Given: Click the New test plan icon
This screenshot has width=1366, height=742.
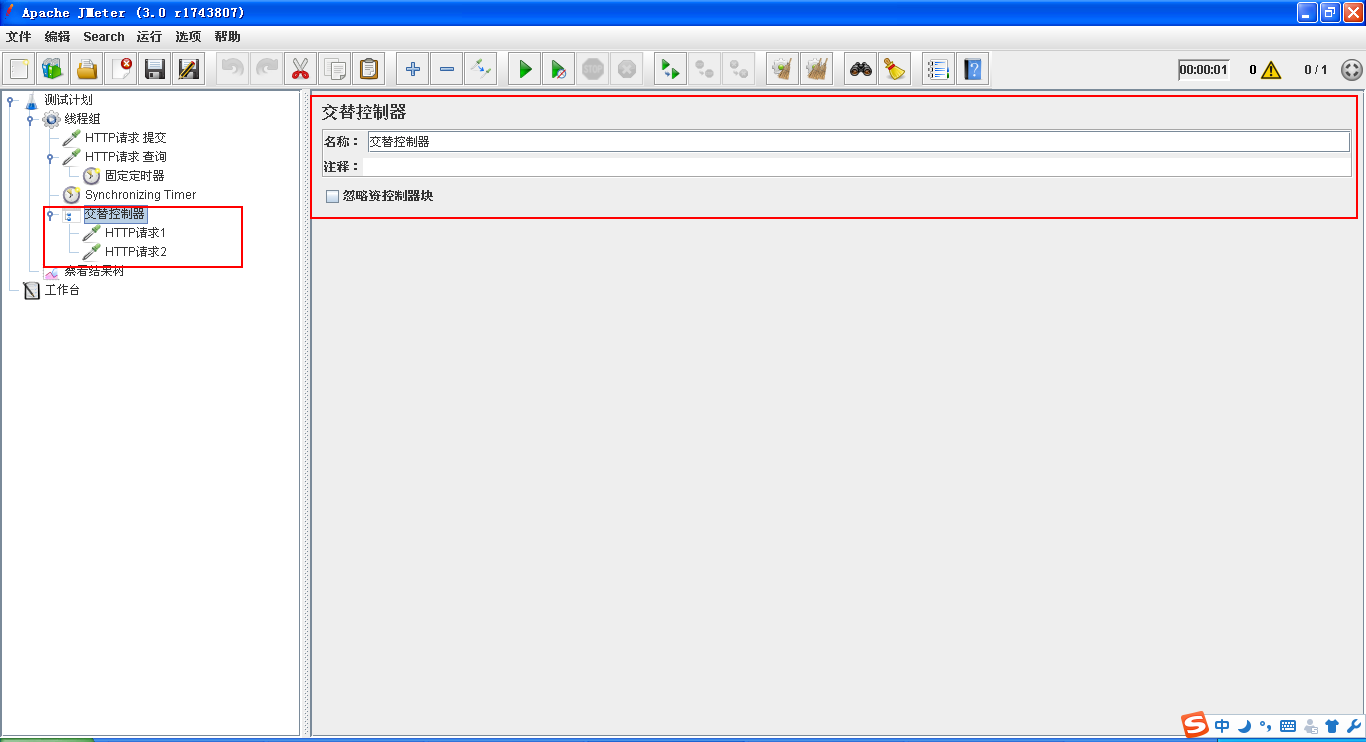Looking at the screenshot, I should tap(19, 69).
